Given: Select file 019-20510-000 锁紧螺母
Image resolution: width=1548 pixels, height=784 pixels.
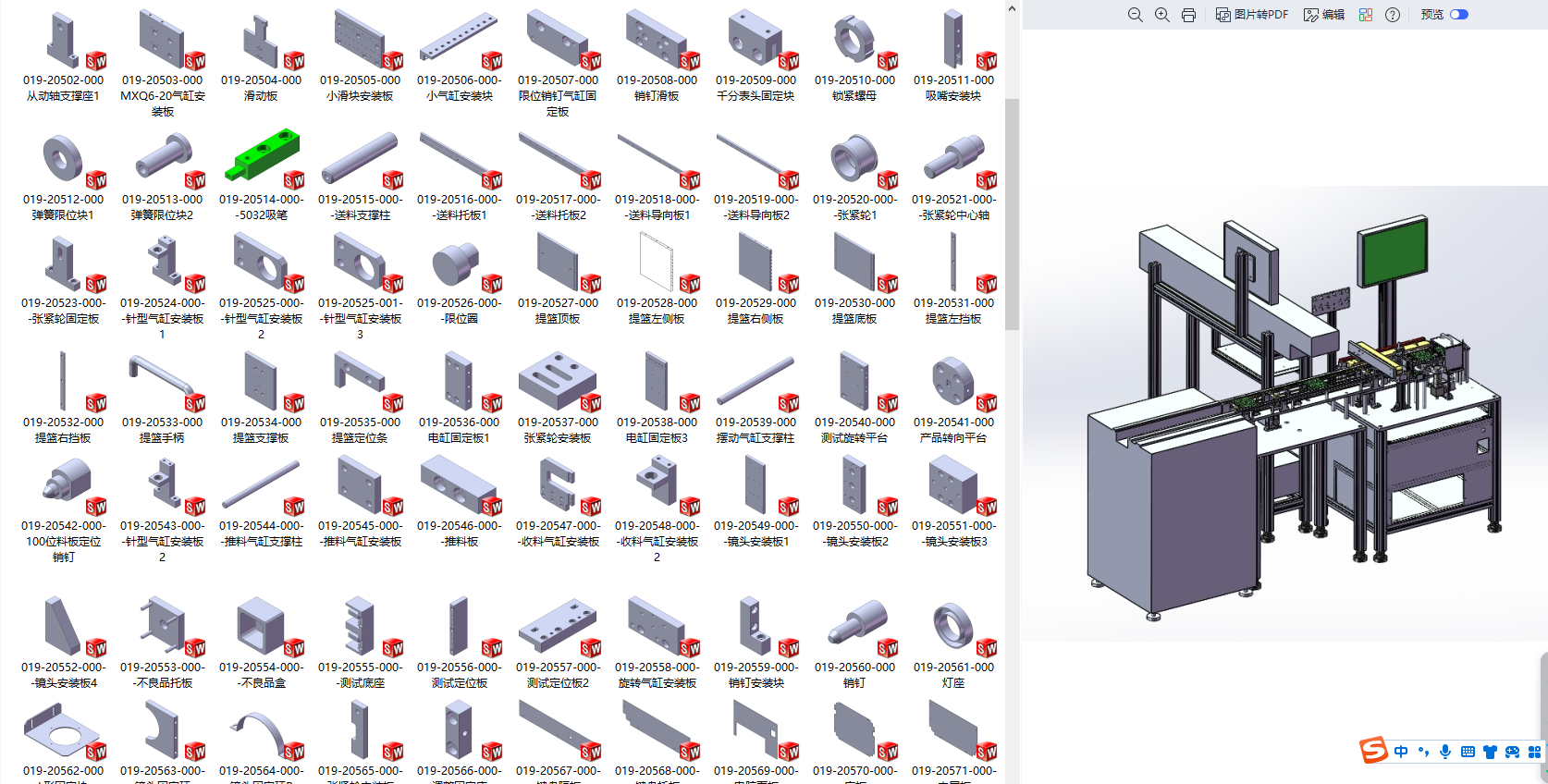Looking at the screenshot, I should [854, 56].
